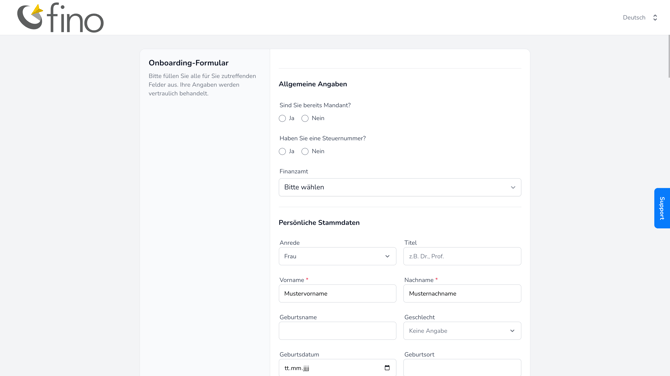Select Nein for 'Haben Sie eine Steuernummer?'
The height and width of the screenshot is (376, 670).
click(305, 151)
